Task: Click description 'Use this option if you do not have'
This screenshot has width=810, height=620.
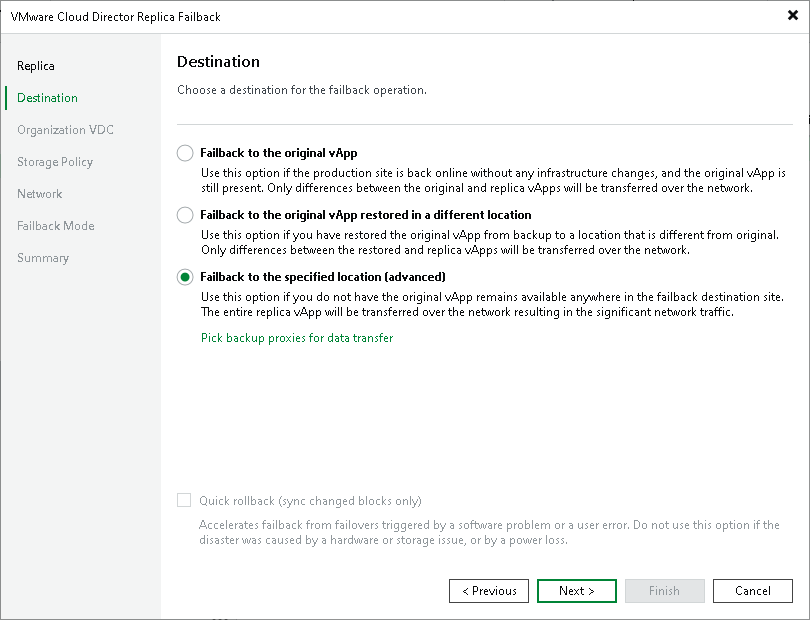Action: point(492,304)
